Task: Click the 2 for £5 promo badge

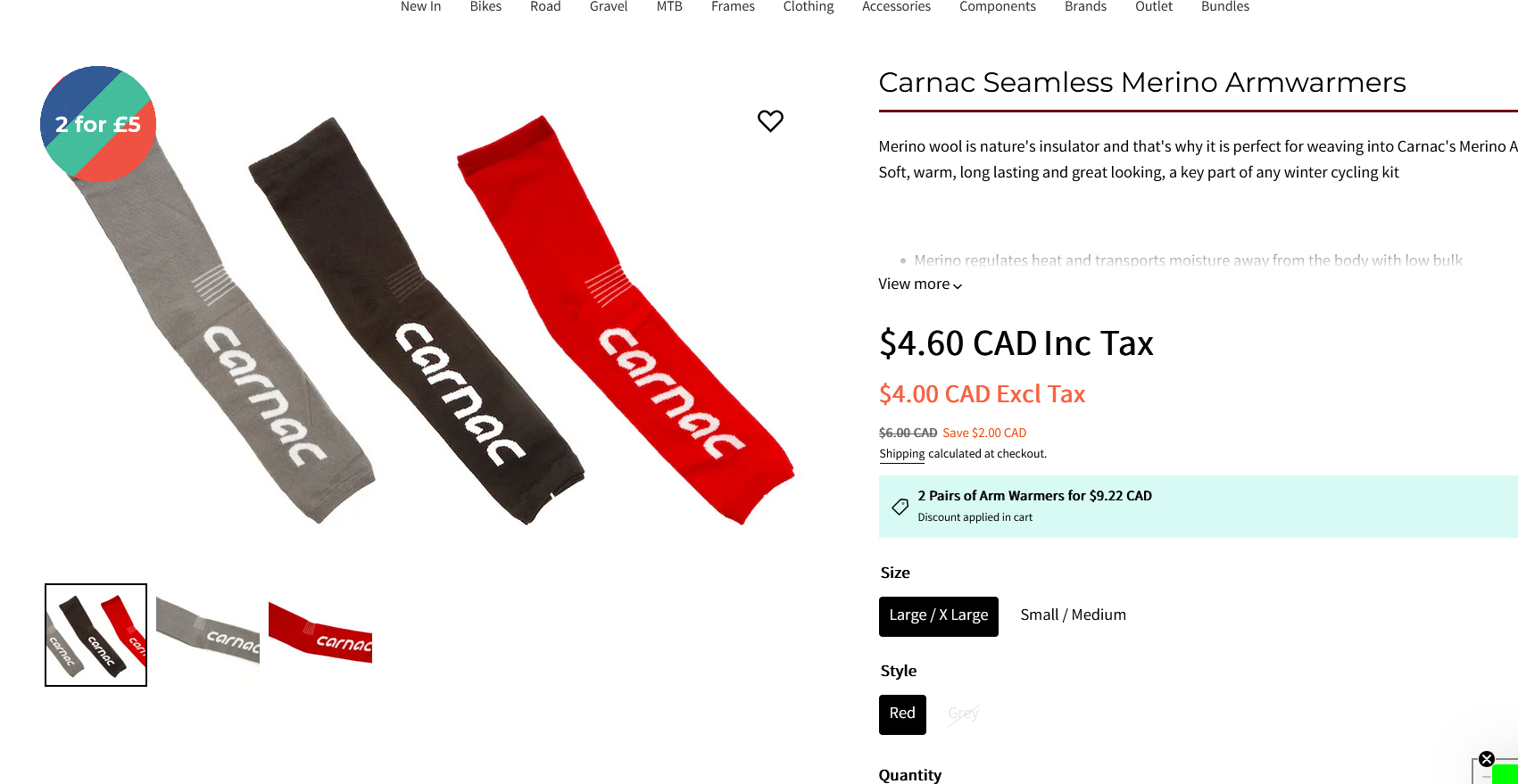Action: point(98,124)
